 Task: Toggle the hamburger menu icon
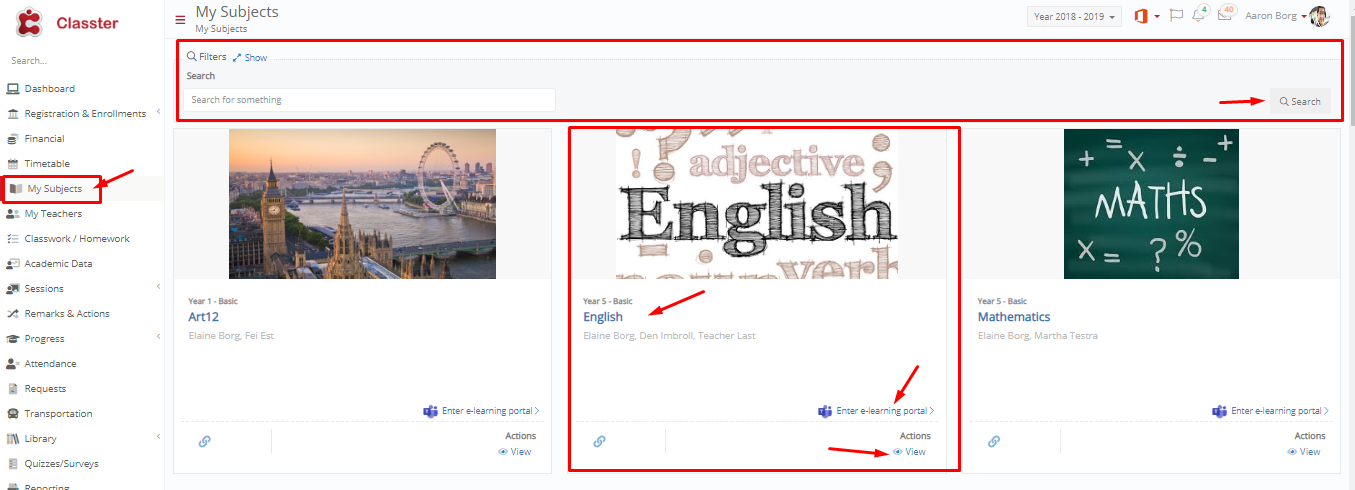(180, 20)
